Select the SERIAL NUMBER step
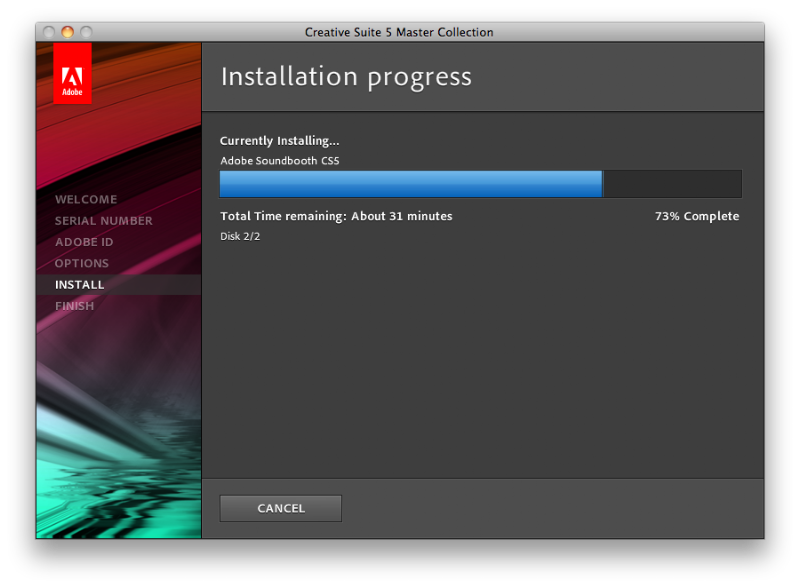 (x=104, y=220)
